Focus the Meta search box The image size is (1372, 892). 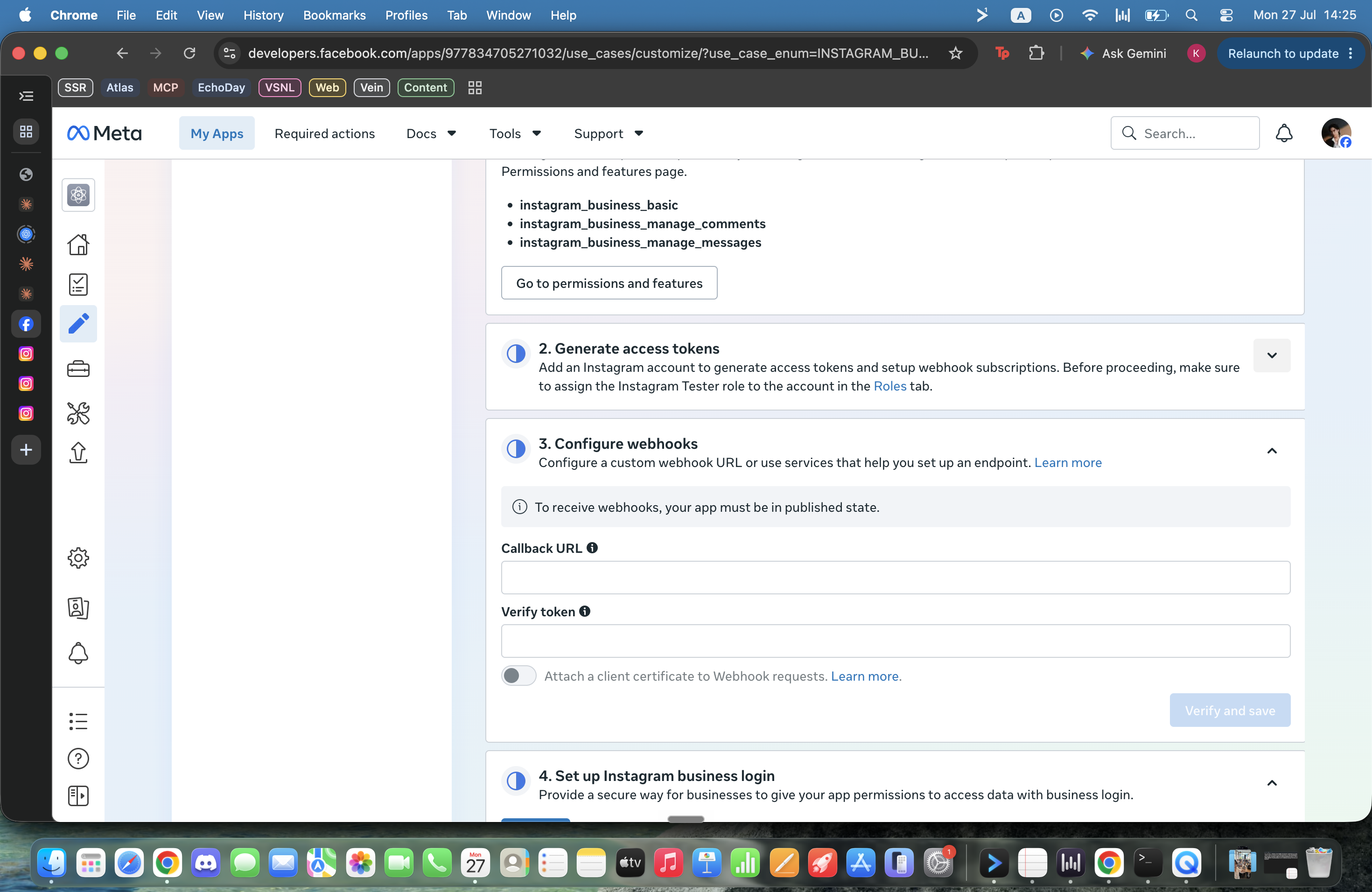click(1185, 133)
